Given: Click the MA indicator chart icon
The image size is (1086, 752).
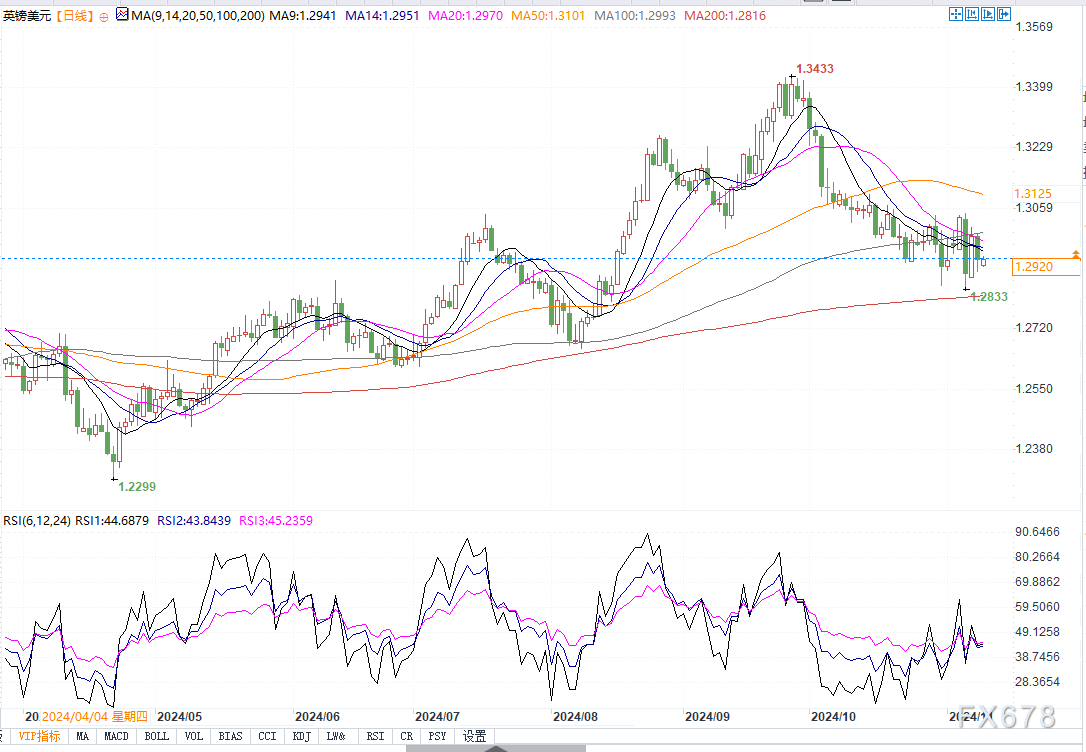Looking at the screenshot, I should click(x=122, y=15).
